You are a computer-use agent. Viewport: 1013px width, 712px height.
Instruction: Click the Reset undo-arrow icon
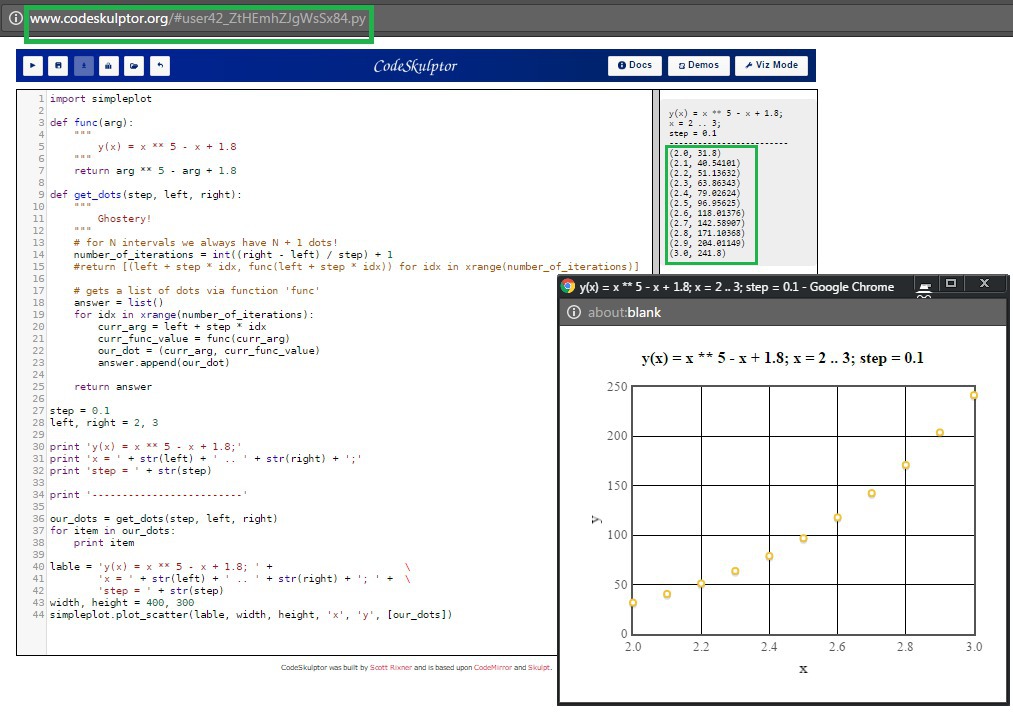pyautogui.click(x=160, y=65)
